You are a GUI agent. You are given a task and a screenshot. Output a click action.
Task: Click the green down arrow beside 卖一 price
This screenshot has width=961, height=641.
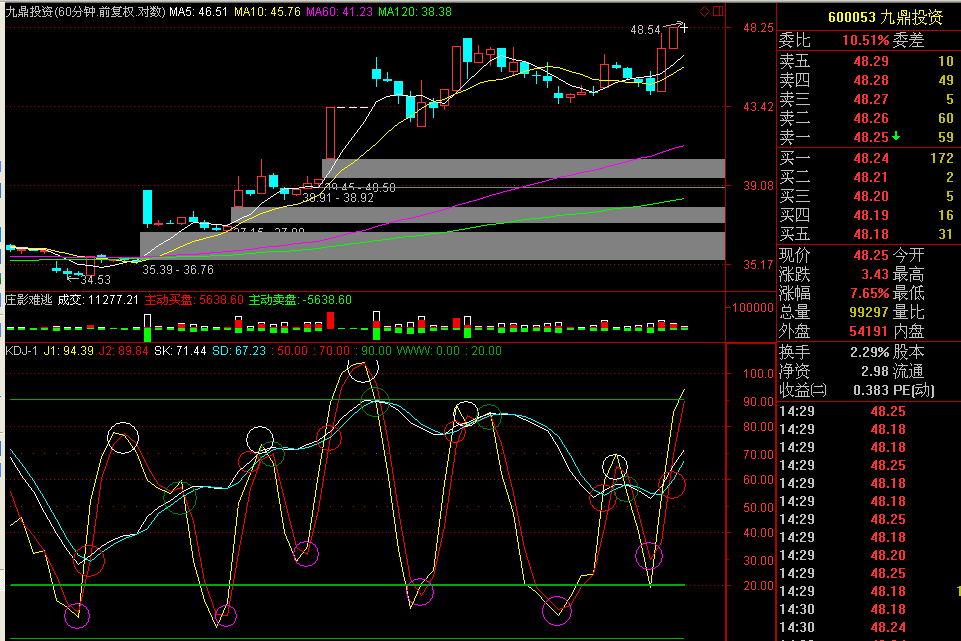[896, 136]
